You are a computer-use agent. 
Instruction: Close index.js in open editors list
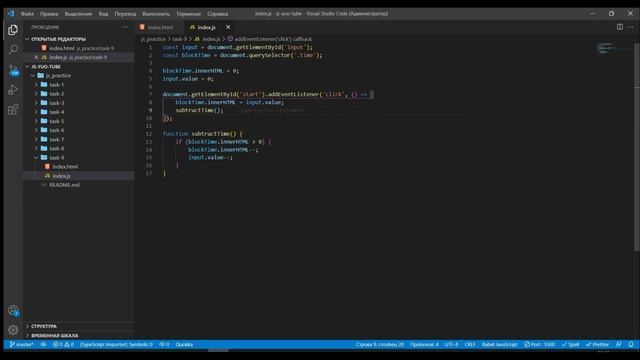(36, 57)
